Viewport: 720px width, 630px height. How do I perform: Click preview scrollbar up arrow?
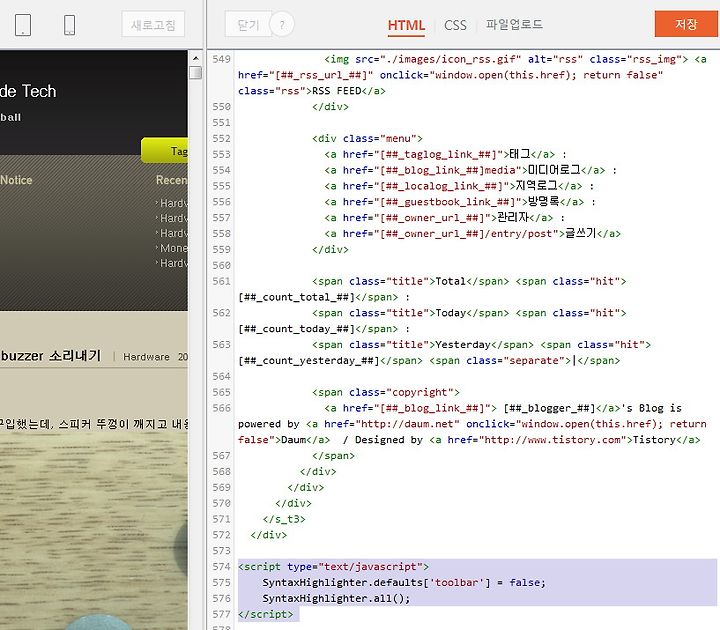(x=196, y=58)
